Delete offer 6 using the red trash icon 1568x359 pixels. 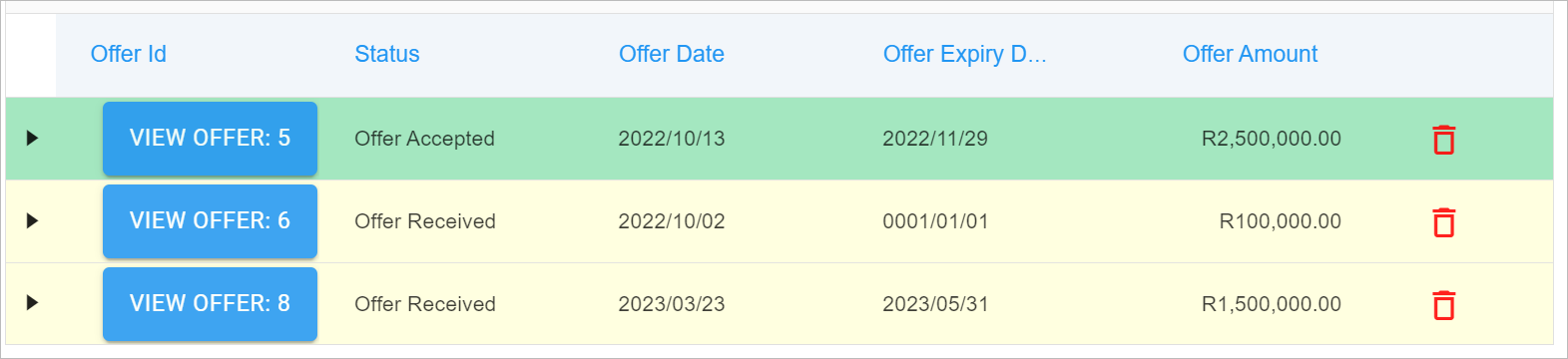(1443, 222)
